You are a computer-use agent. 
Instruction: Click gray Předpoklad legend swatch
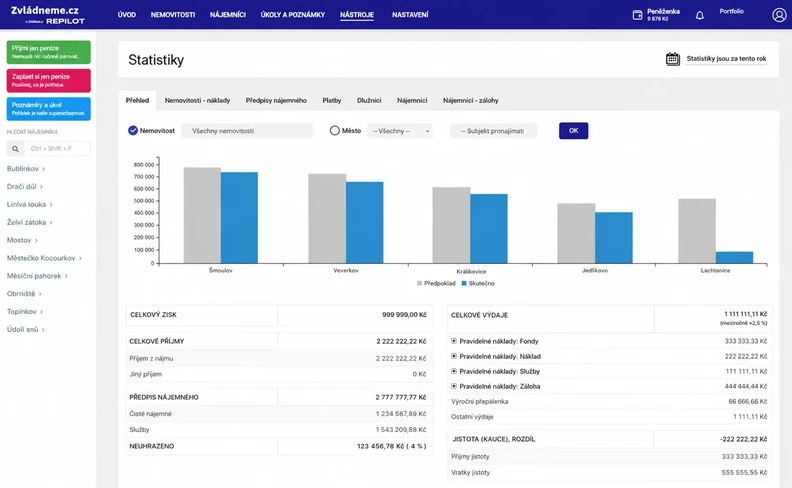tap(419, 283)
